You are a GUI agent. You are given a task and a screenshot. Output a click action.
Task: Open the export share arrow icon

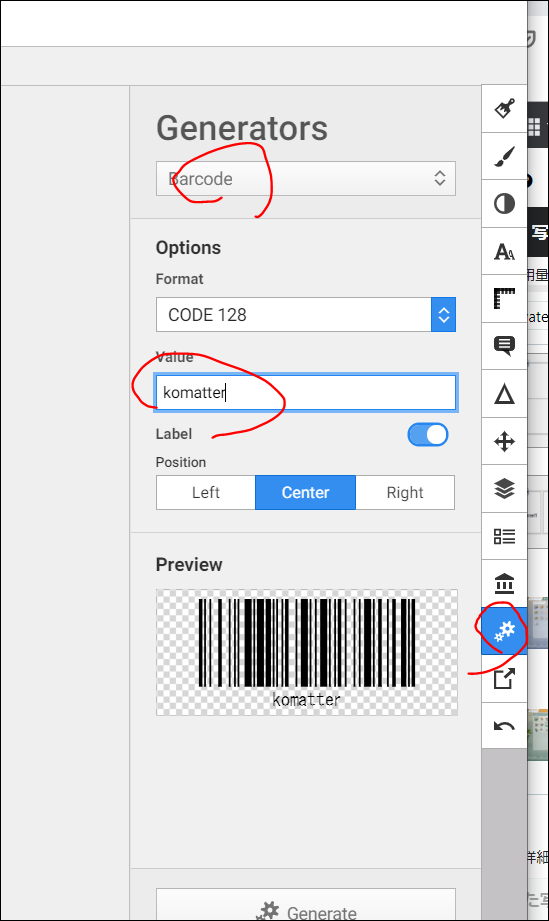504,679
